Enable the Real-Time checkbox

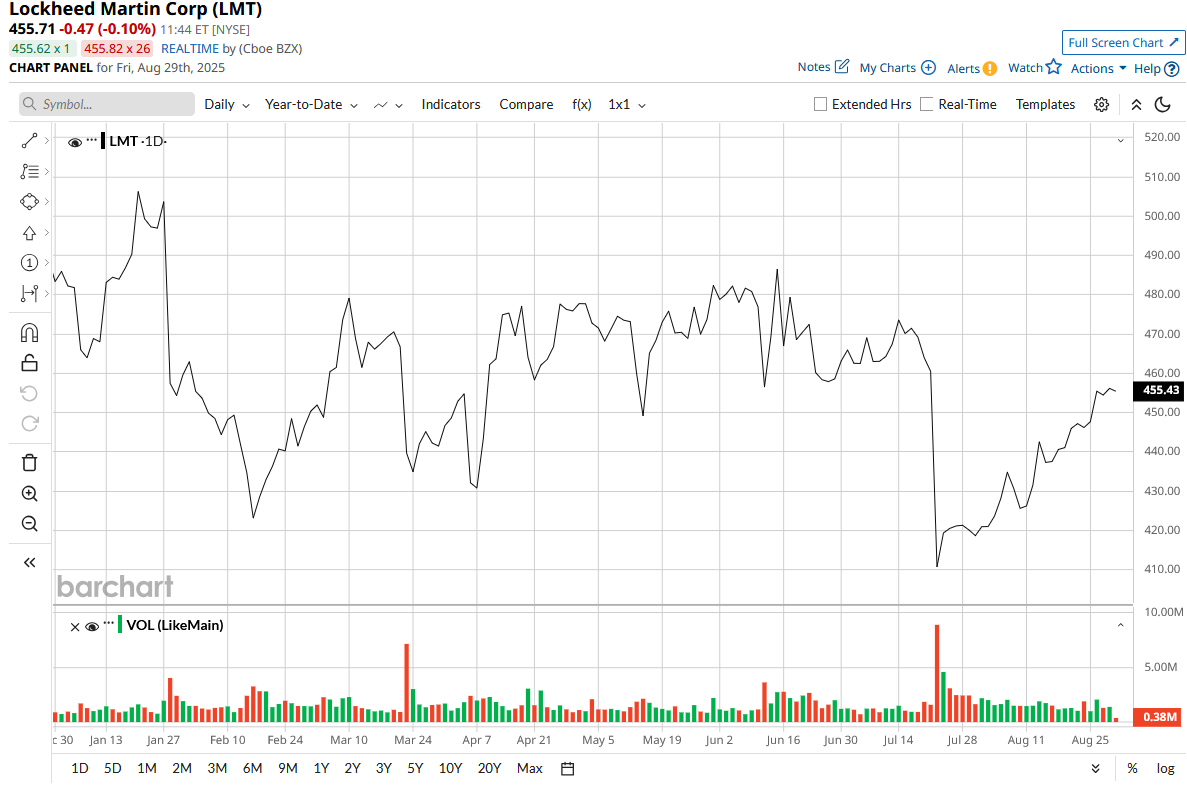click(x=926, y=104)
